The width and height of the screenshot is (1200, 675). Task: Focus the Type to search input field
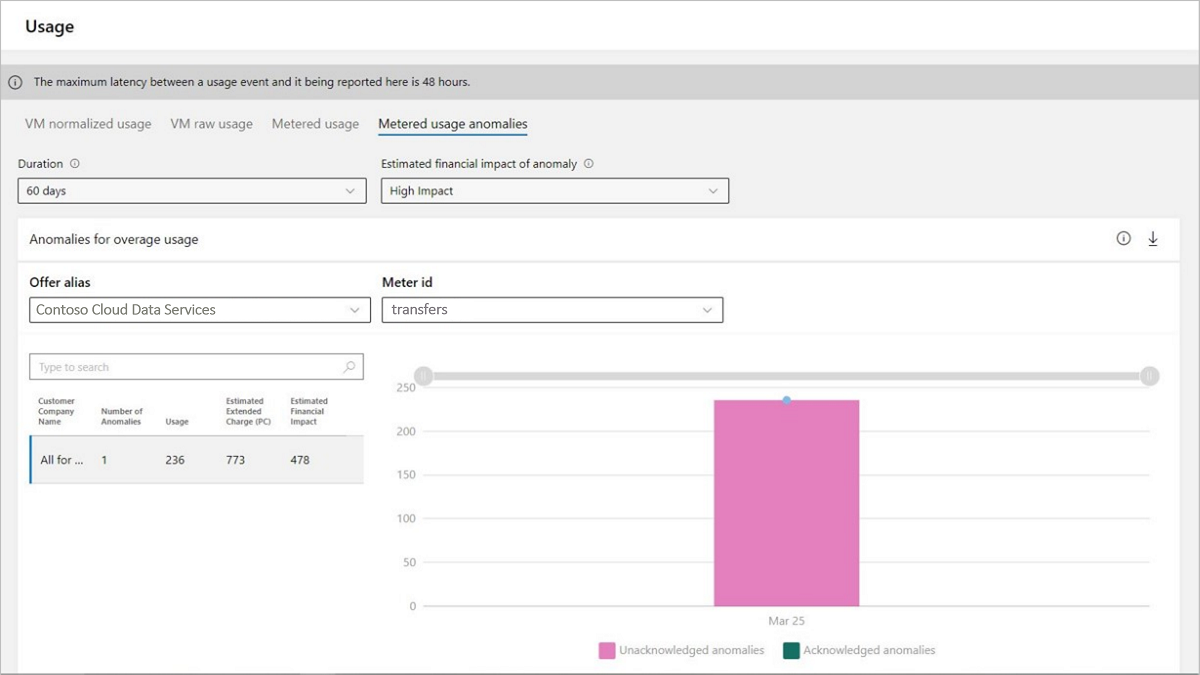coord(185,367)
